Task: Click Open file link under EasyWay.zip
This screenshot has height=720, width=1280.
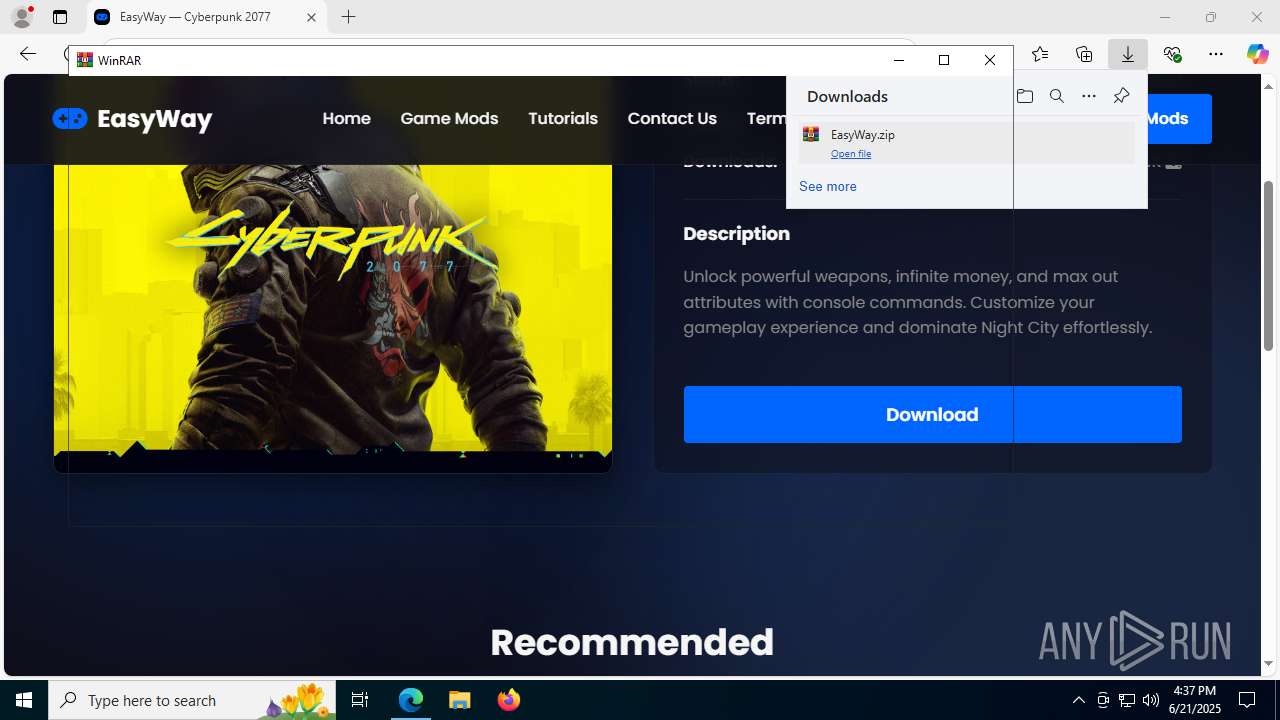Action: pos(851,154)
